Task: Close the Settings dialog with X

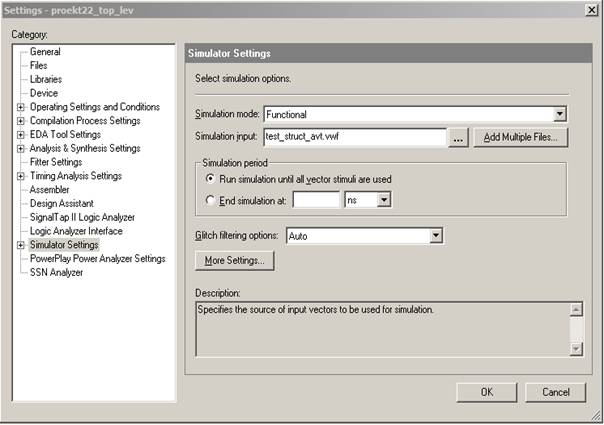Action: tap(591, 10)
